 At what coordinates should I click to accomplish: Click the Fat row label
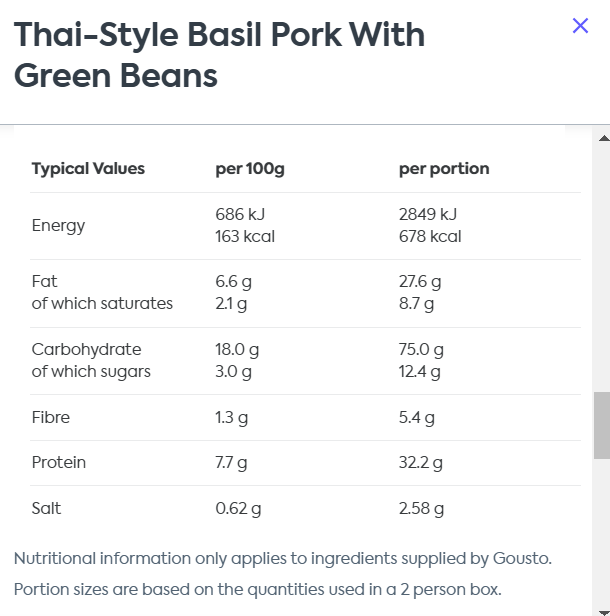[44, 281]
